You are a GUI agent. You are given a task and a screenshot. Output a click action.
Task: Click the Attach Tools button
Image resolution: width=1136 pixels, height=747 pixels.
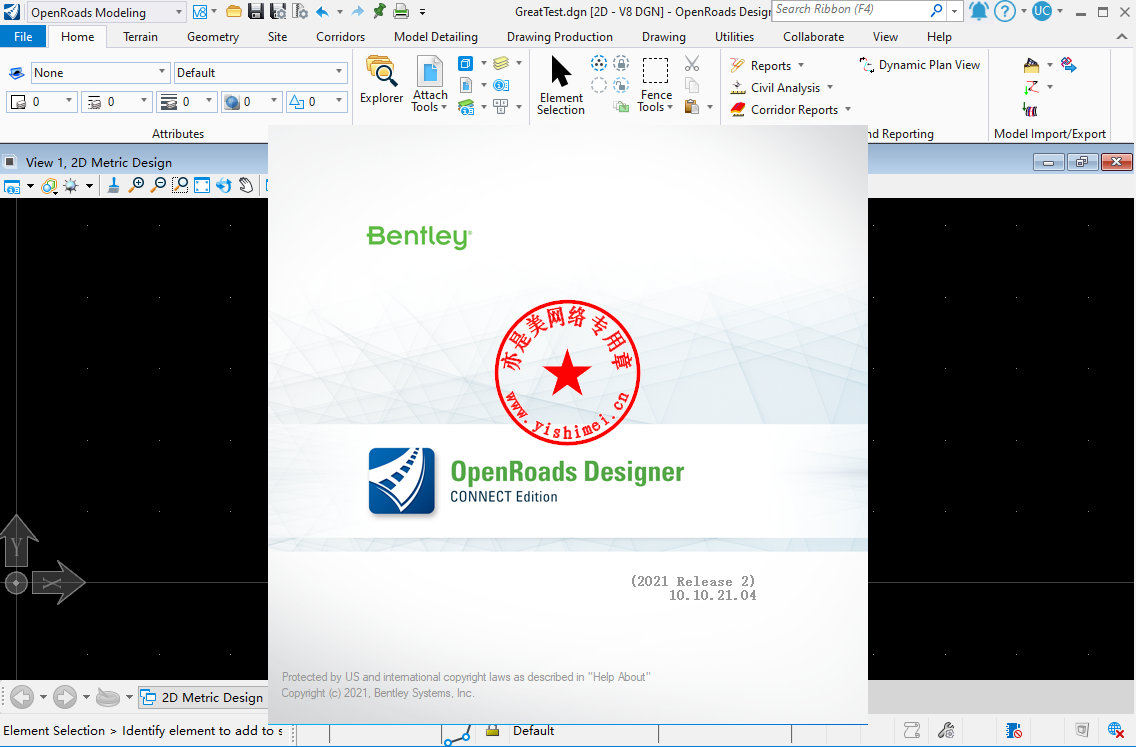[430, 85]
